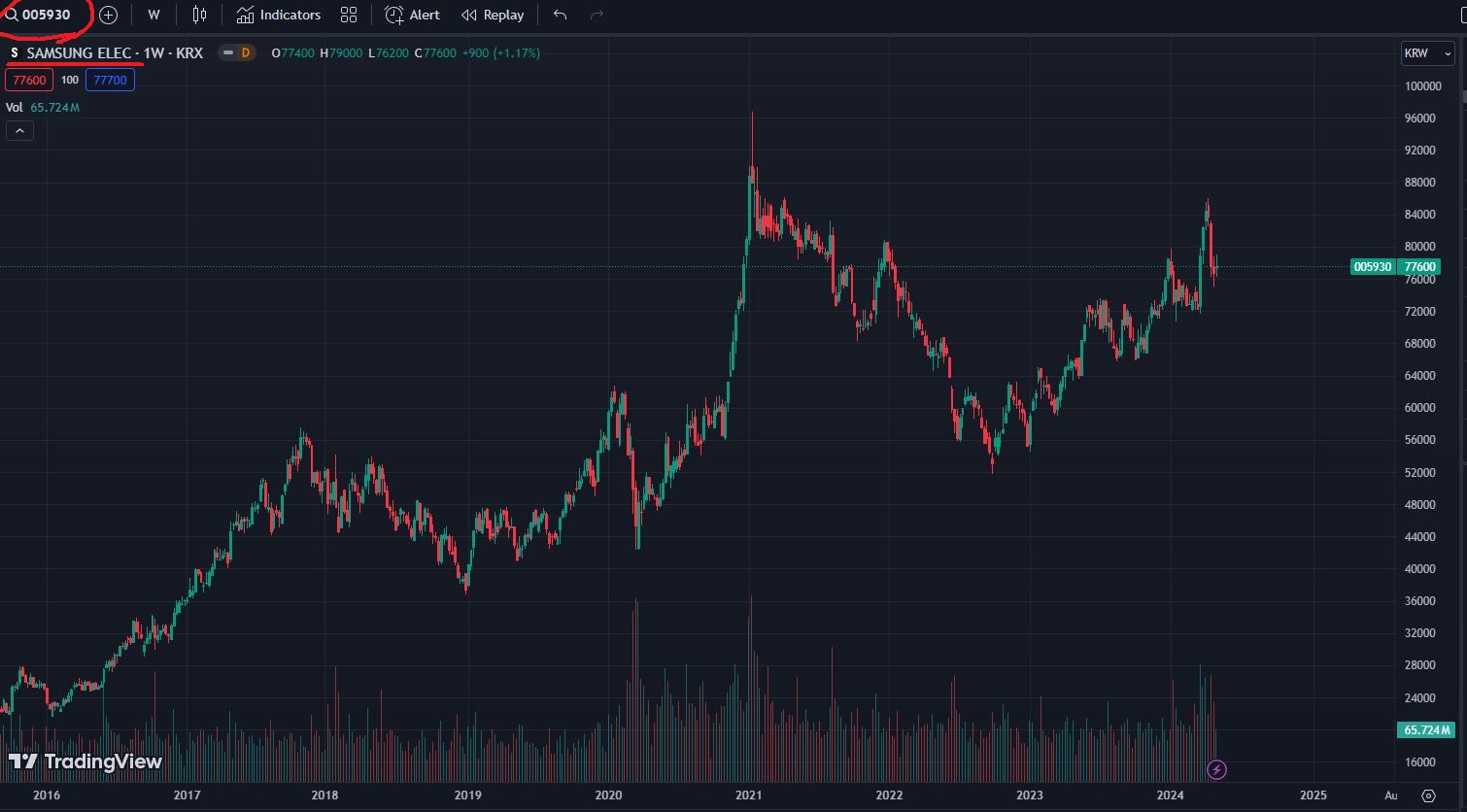Redo the last chart action
Viewport: 1467px width, 812px height.
597,15
